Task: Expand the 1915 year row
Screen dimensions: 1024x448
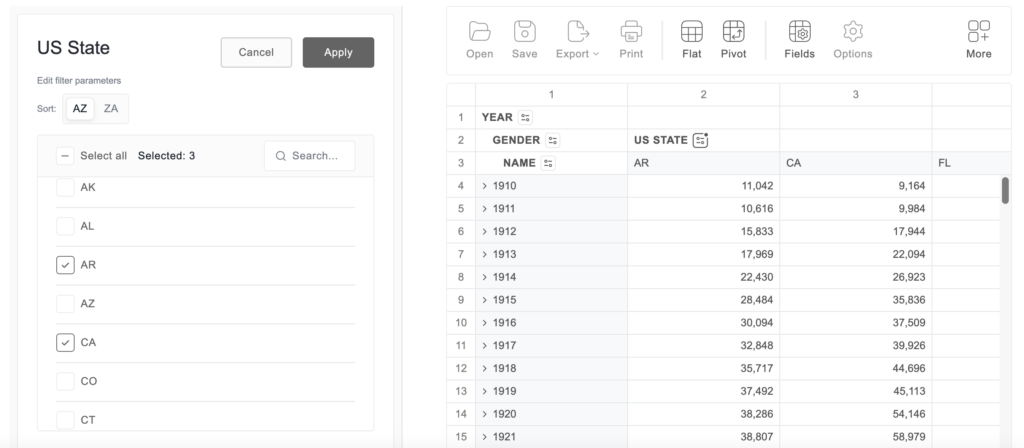Action: click(x=485, y=300)
